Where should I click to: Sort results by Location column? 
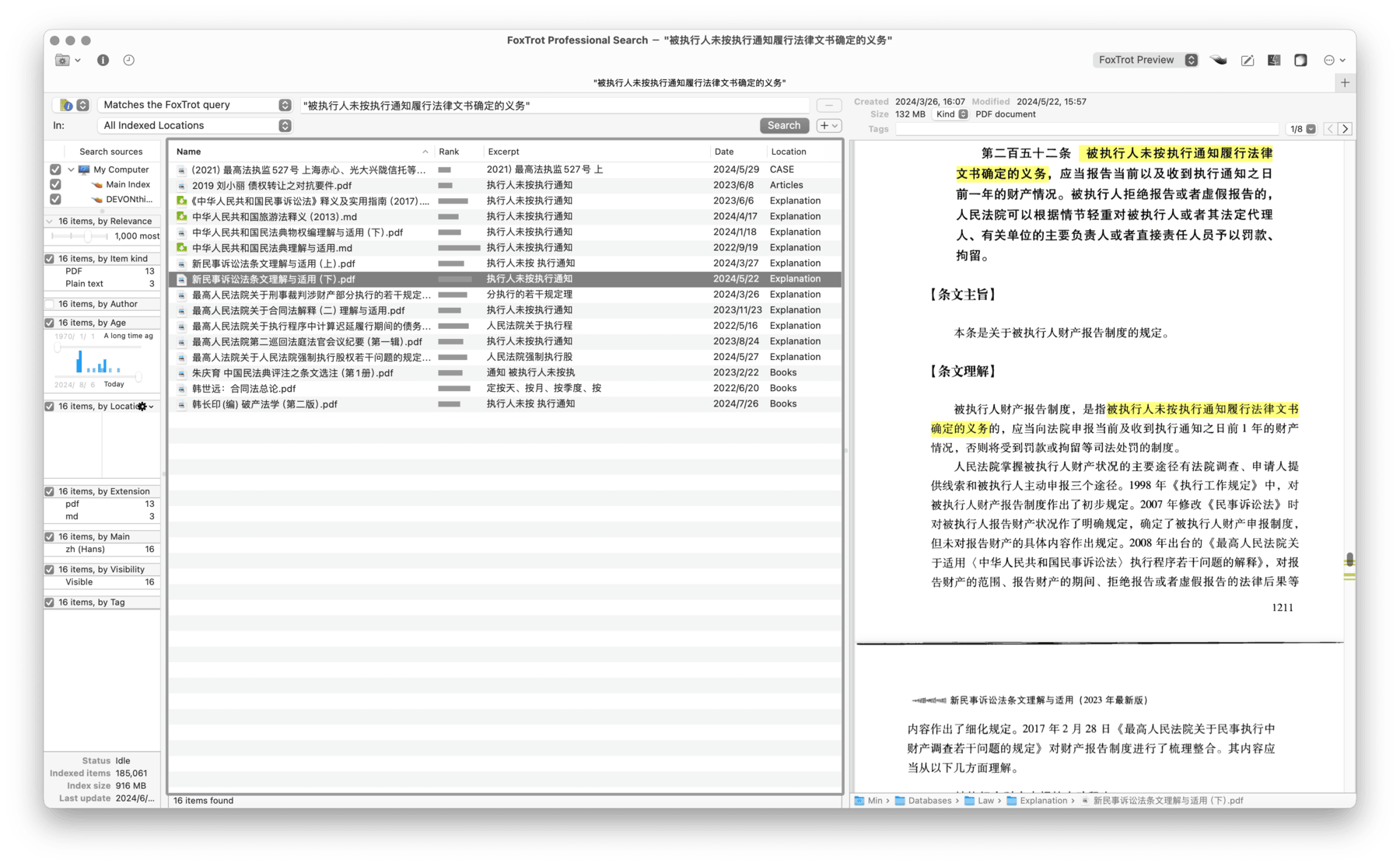click(803, 152)
